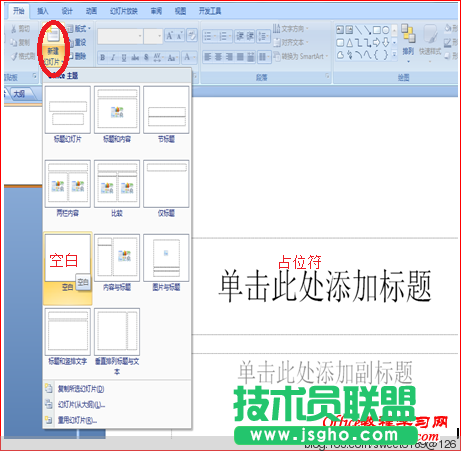Click the clear formatting eraser icon
Screen dimensions: 461x451
click(x=192, y=36)
